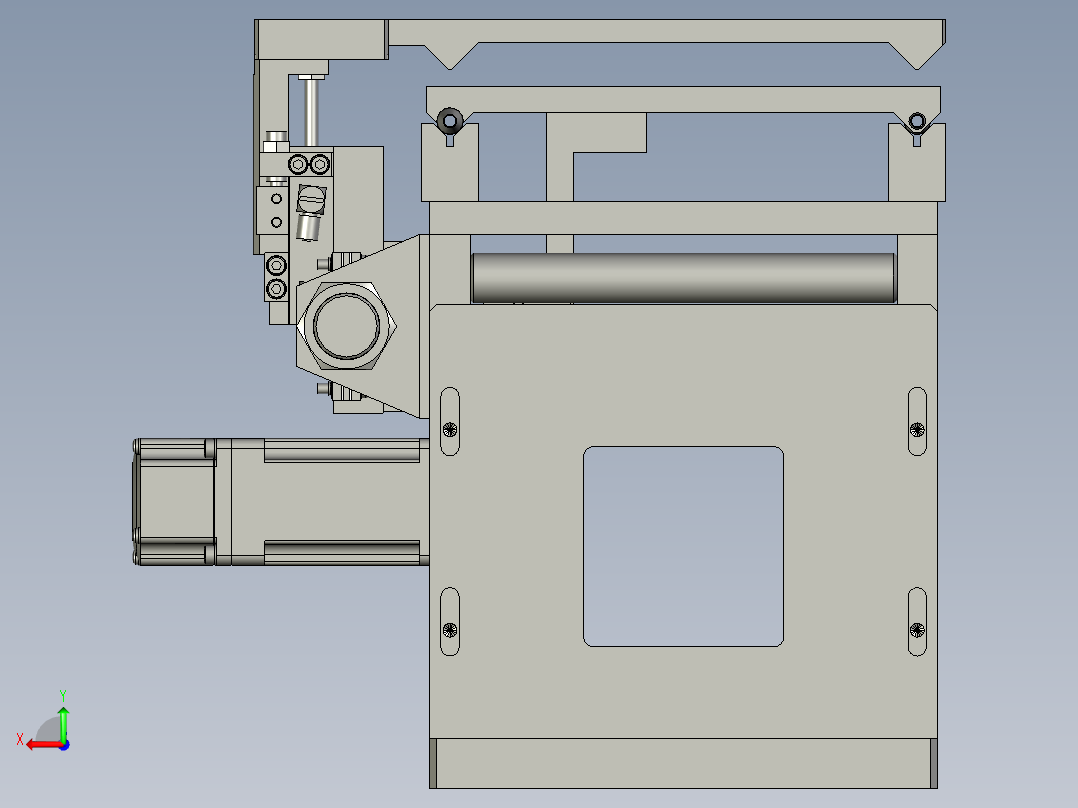The width and height of the screenshot is (1078, 808).
Task: Select the left black ring in the V-block
Action: tap(450, 121)
